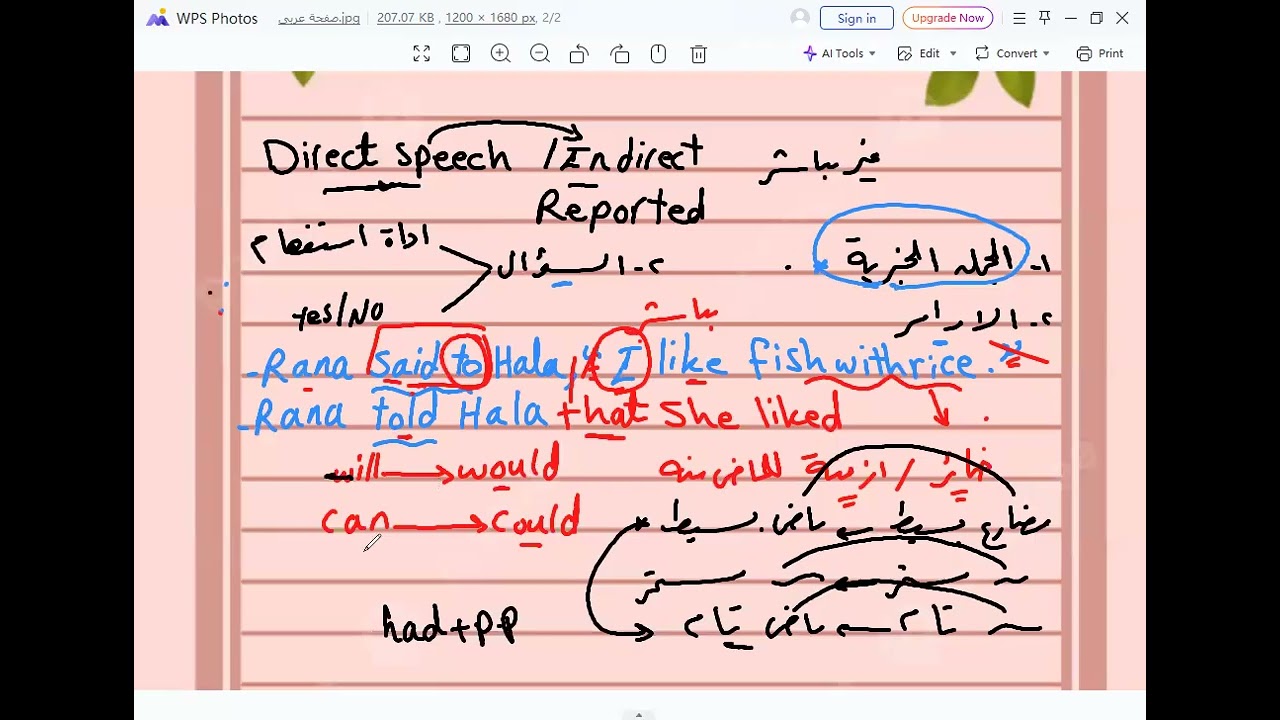This screenshot has height=720, width=1280.
Task: Click the file name صفحة عربي.jpg
Action: tap(319, 18)
